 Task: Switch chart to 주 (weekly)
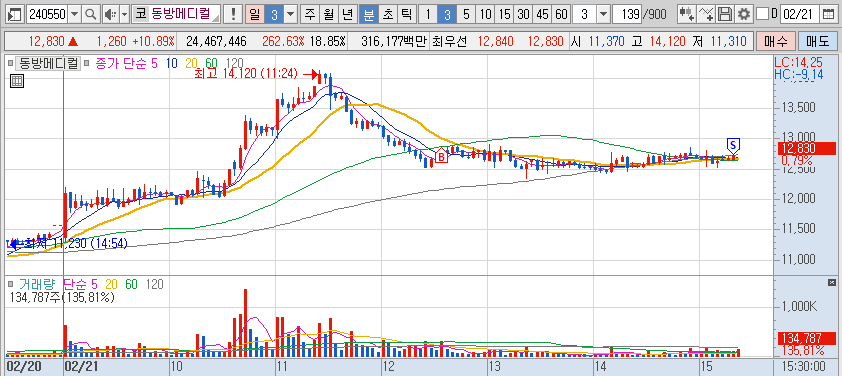click(x=310, y=15)
